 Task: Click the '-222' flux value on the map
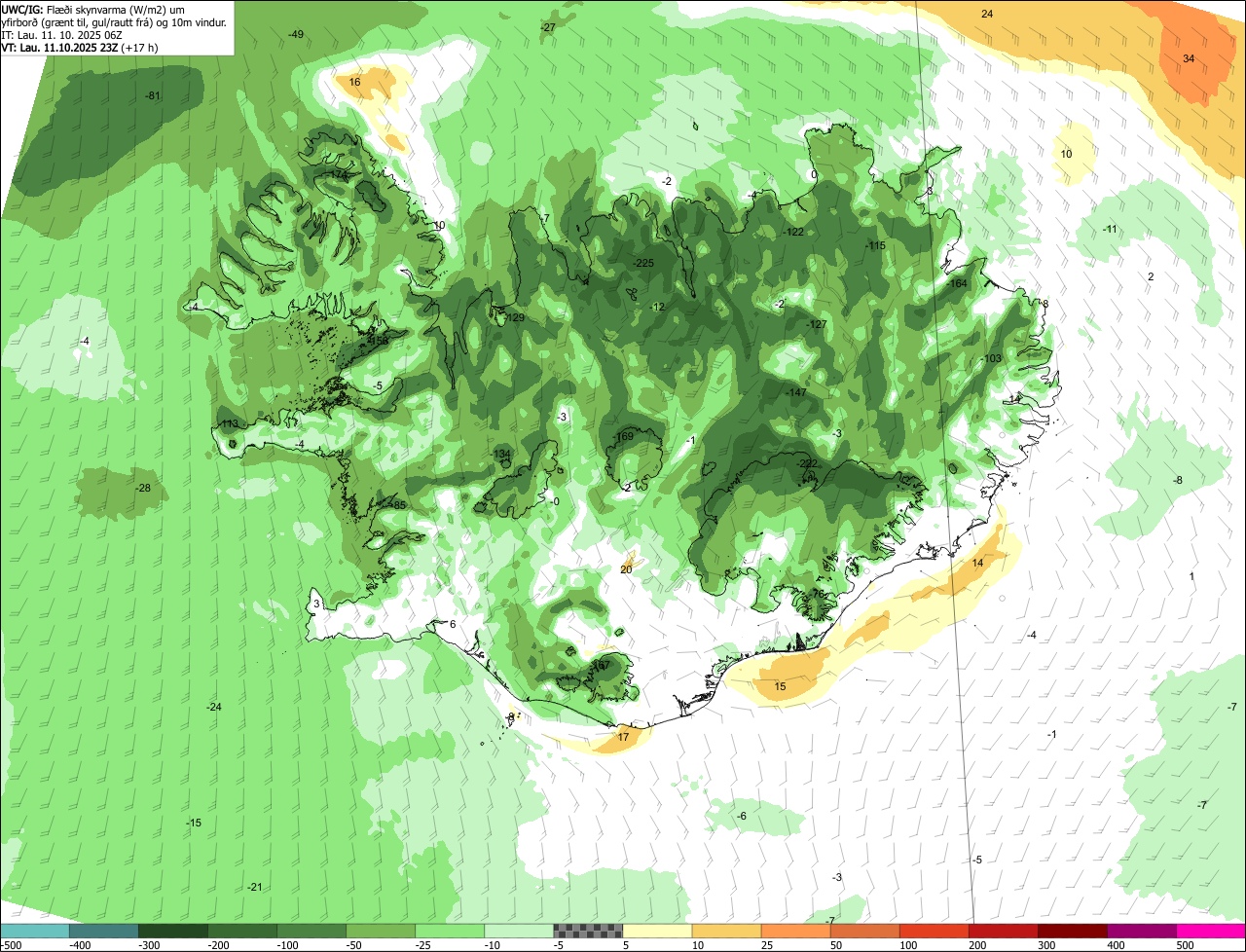click(808, 463)
